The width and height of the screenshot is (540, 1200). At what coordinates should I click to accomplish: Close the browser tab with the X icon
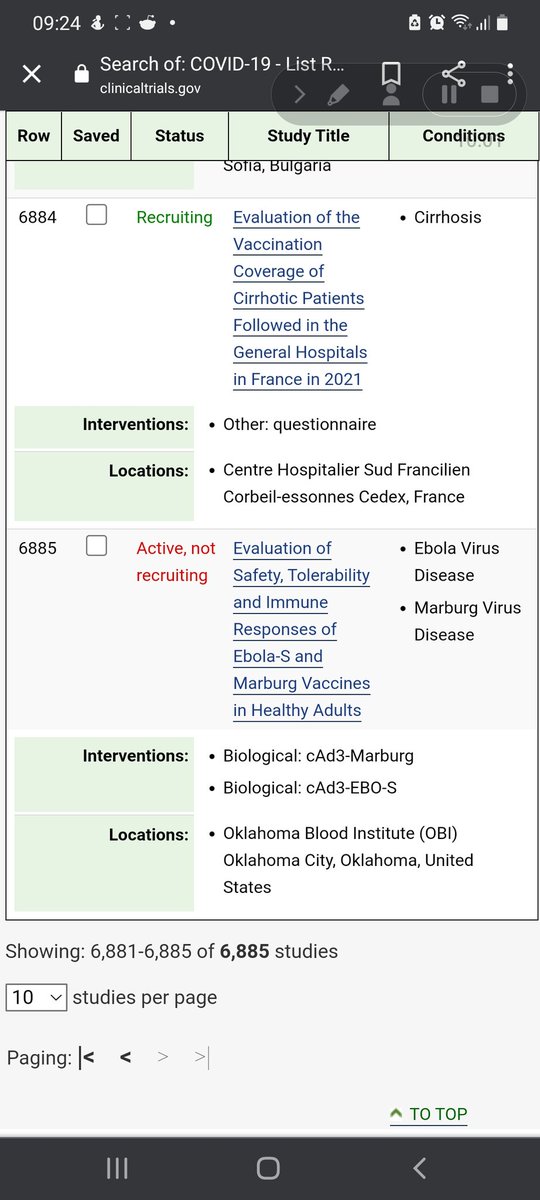32,74
